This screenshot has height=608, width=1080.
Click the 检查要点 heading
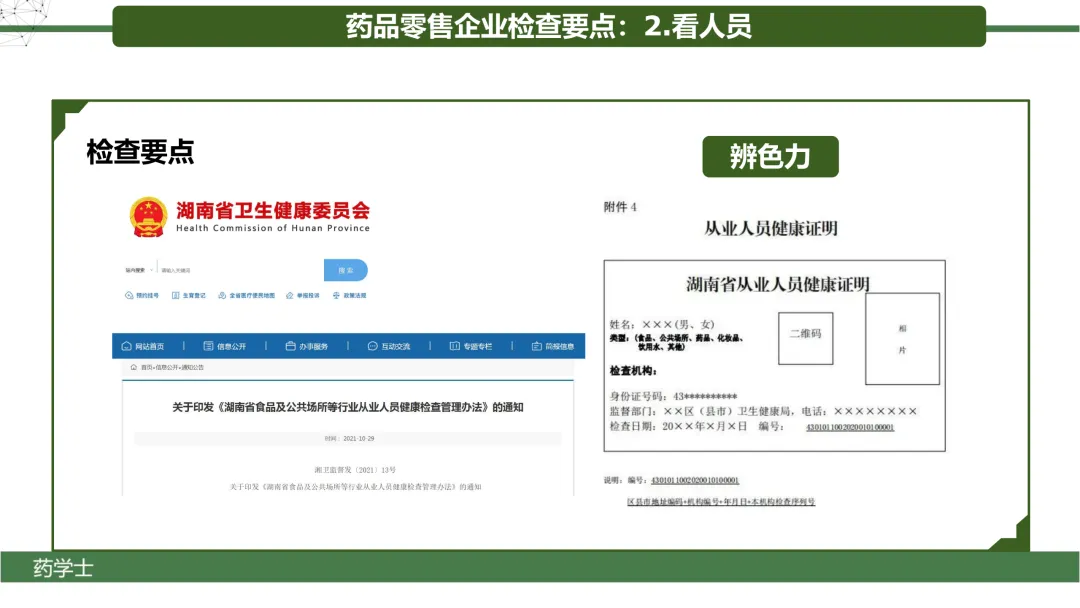tap(141, 152)
